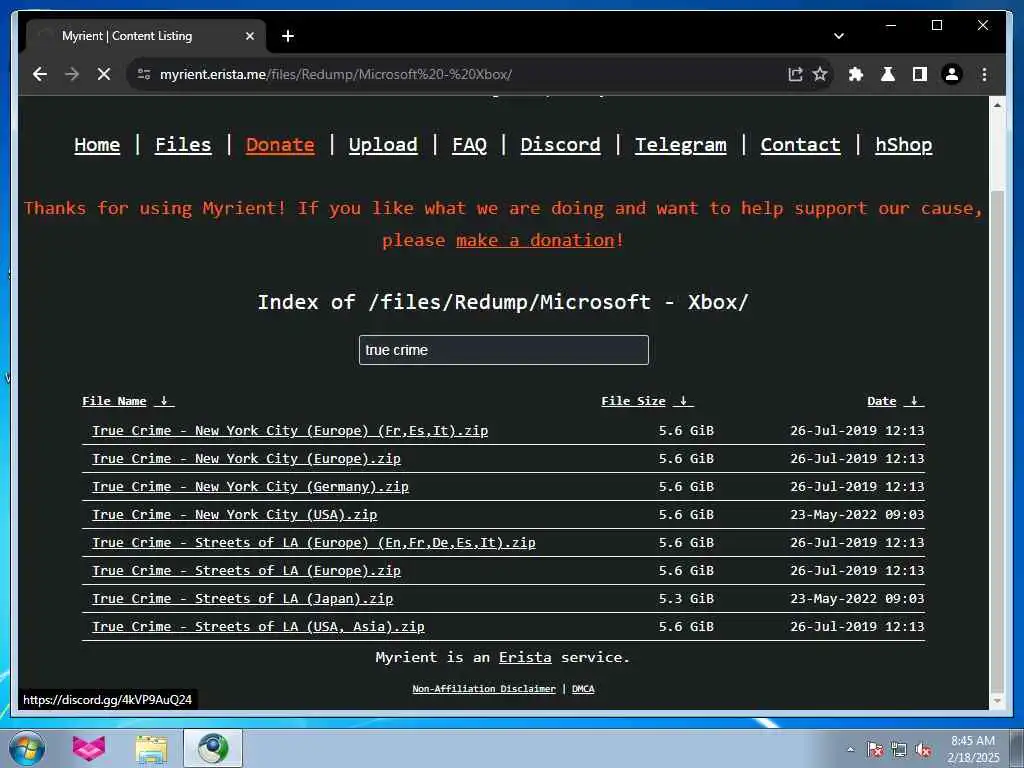This screenshot has height=768, width=1024.
Task: Bookmark this page with star icon
Action: tap(820, 74)
